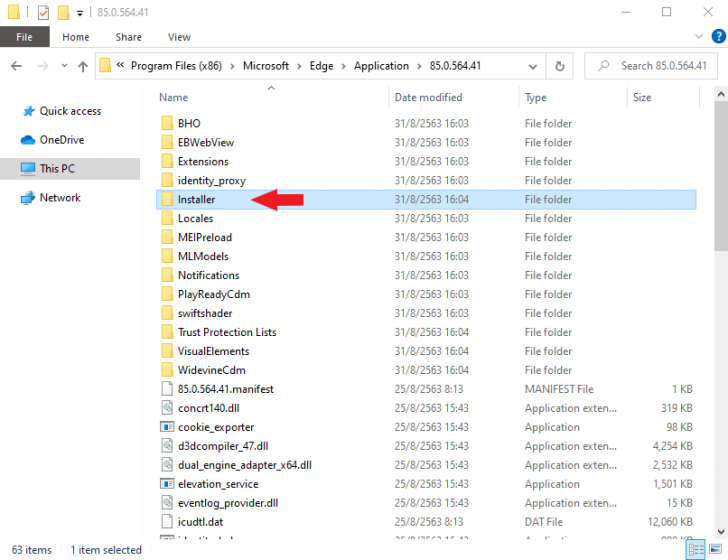This screenshot has height=560, width=728.
Task: Switch to the Home ribbon tab
Action: tap(76, 37)
